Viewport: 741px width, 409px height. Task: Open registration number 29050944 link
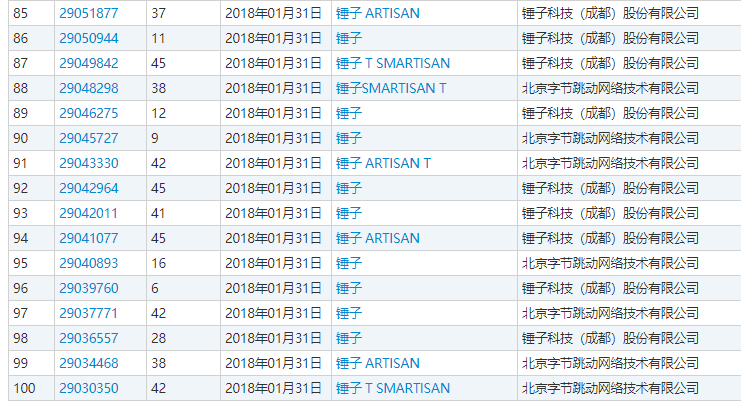click(88, 38)
